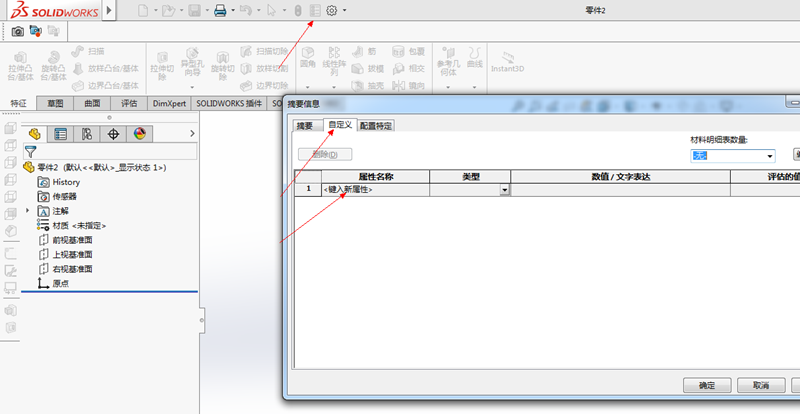
Task: Click 拉伸切除 extruded cut tool
Action: (x=162, y=66)
